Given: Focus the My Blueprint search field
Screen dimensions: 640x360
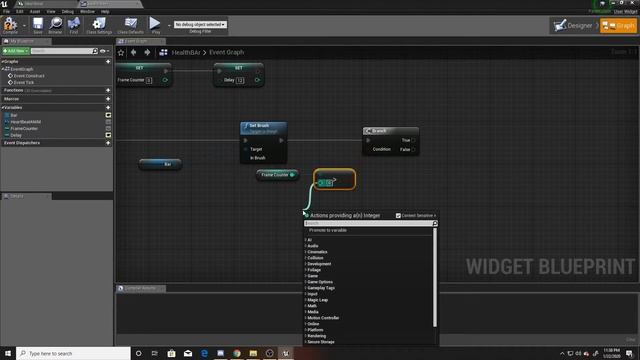Looking at the screenshot, I should point(62,51).
